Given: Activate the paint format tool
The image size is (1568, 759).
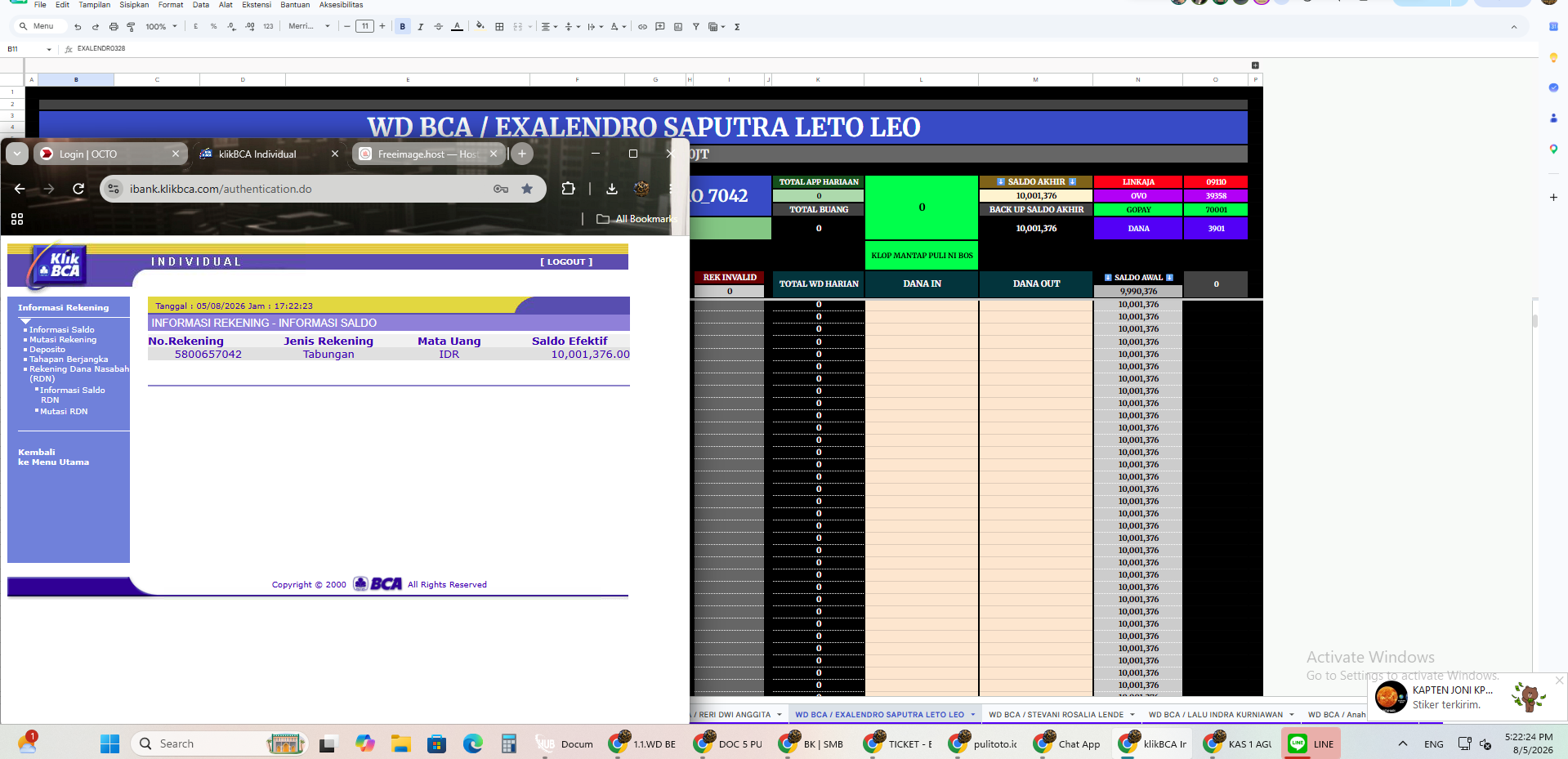Looking at the screenshot, I should click(x=131, y=27).
